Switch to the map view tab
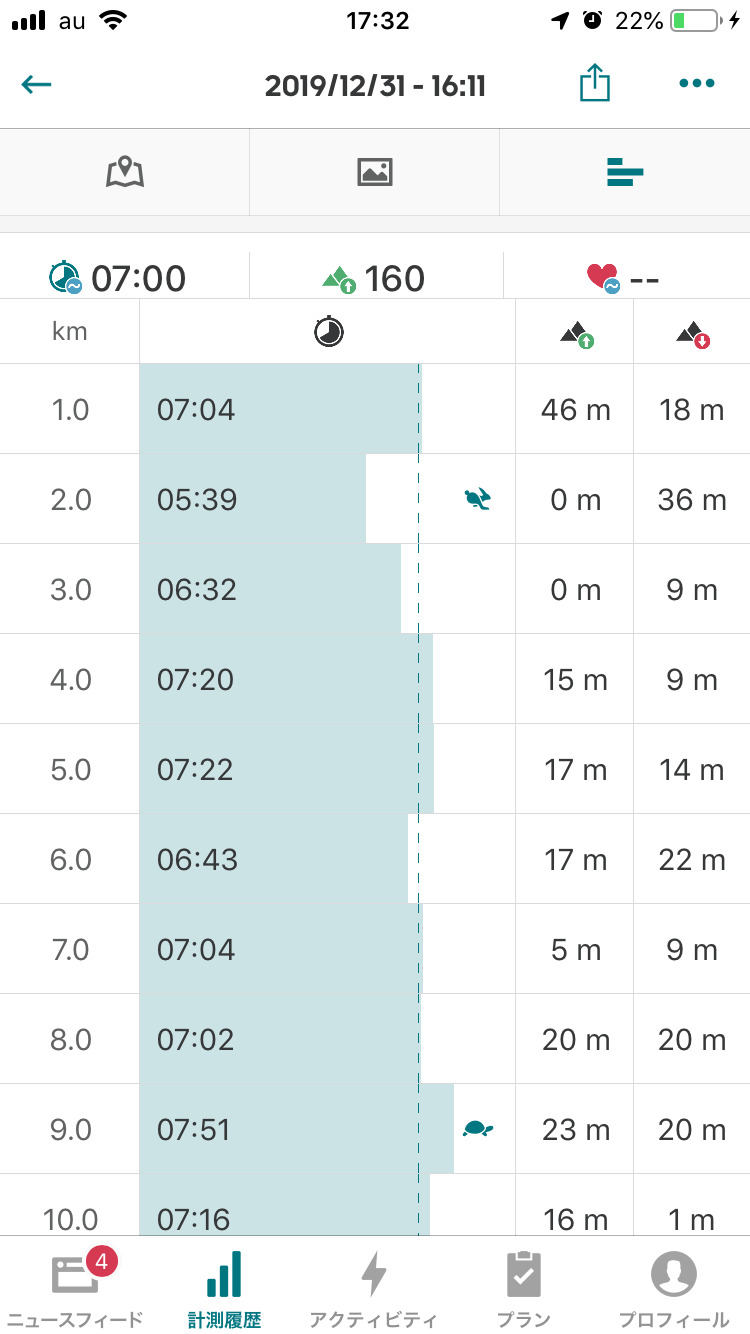 (125, 172)
